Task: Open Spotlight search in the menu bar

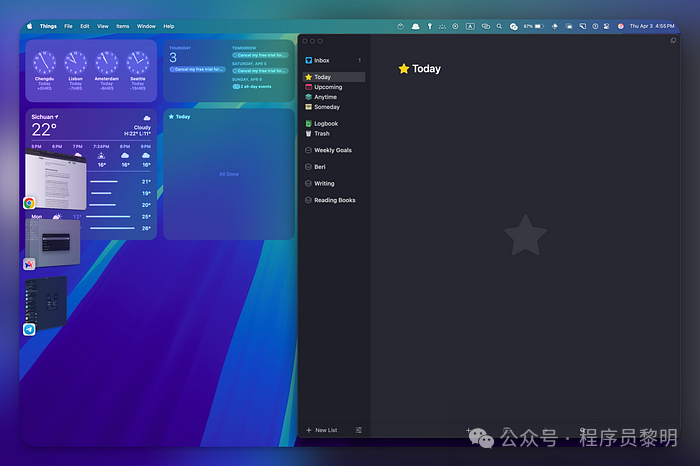Action: coord(499,26)
